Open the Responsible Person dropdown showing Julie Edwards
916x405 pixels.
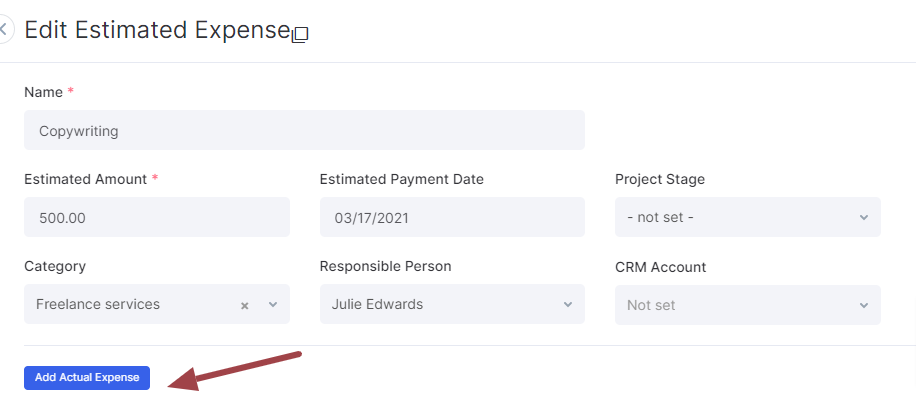coord(452,304)
